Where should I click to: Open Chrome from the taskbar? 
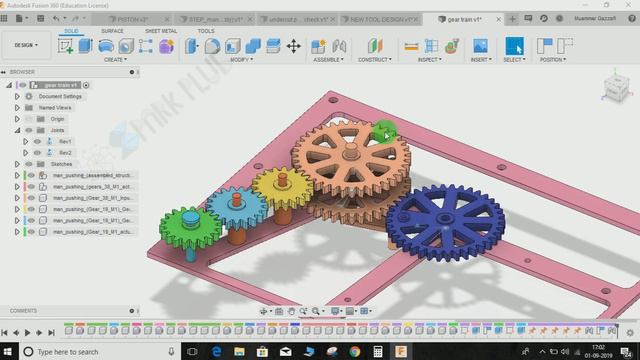(355, 351)
